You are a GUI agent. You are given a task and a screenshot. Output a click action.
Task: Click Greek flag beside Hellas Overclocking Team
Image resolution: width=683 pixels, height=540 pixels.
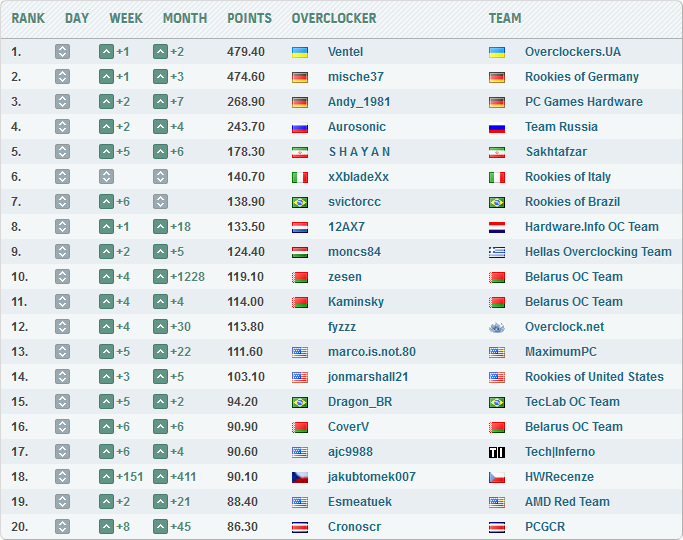tap(496, 252)
